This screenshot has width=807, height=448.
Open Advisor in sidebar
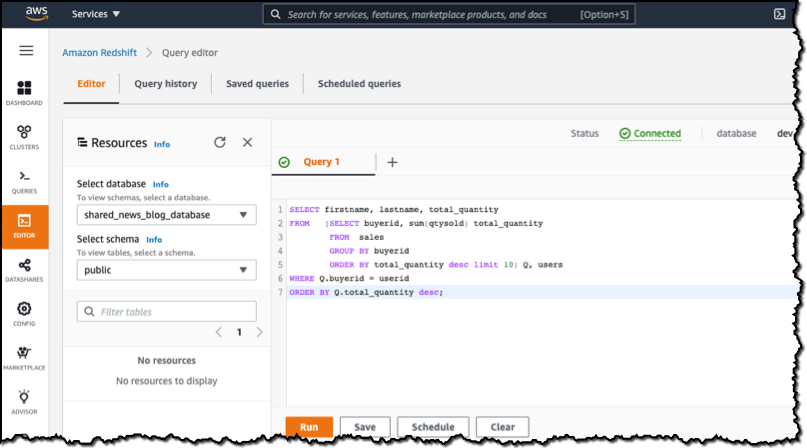[x=24, y=403]
